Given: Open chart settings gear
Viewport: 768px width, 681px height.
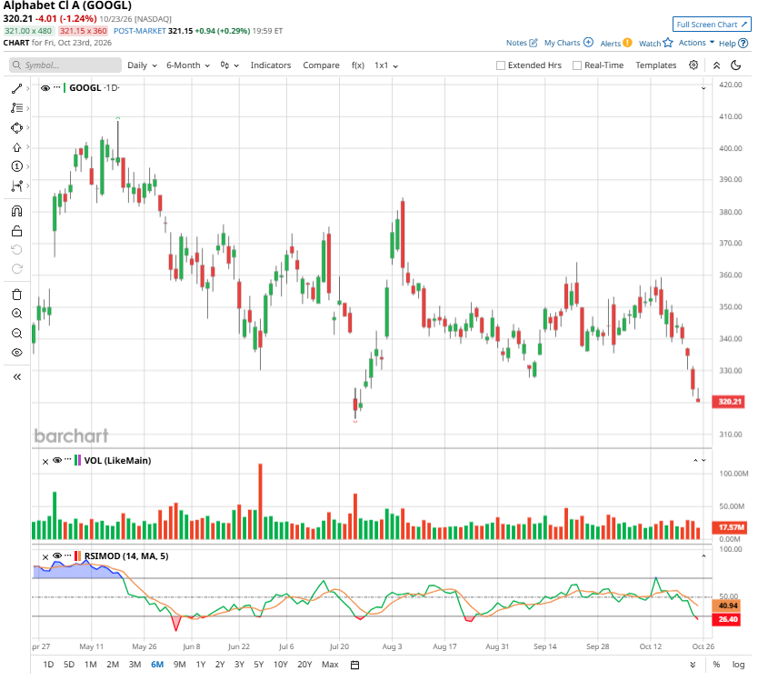Looking at the screenshot, I should pos(694,65).
